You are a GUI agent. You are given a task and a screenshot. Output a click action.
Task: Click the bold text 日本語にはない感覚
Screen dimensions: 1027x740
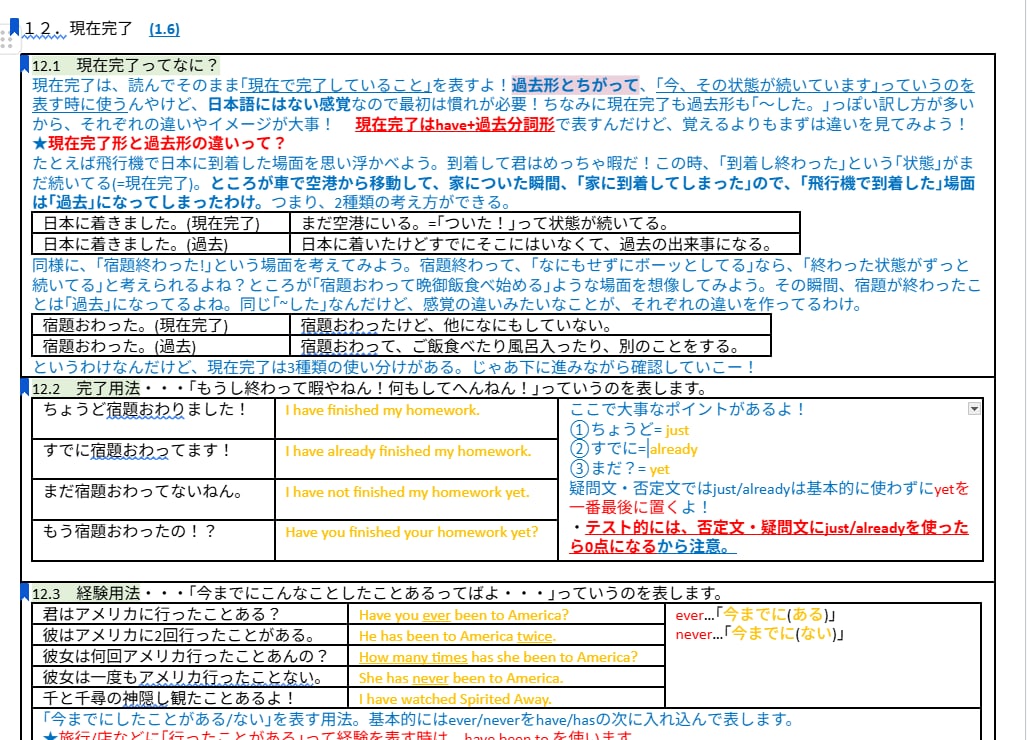280,105
